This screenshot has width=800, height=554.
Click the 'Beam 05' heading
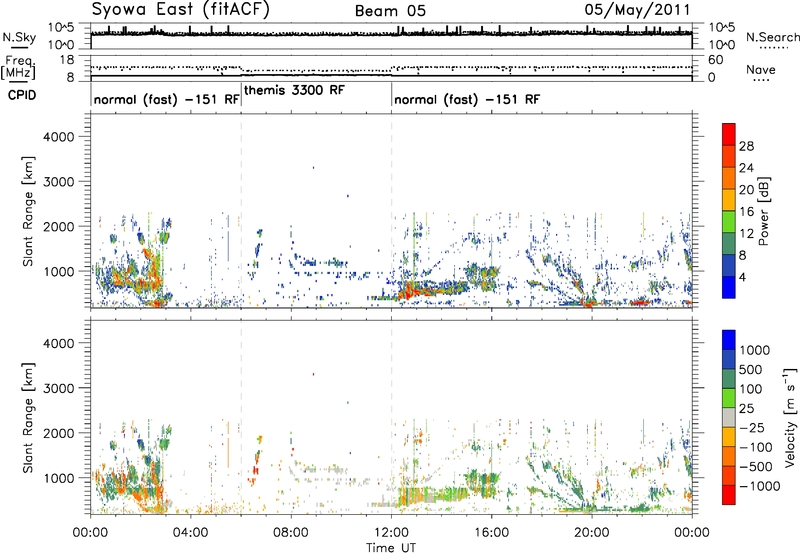coord(390,11)
